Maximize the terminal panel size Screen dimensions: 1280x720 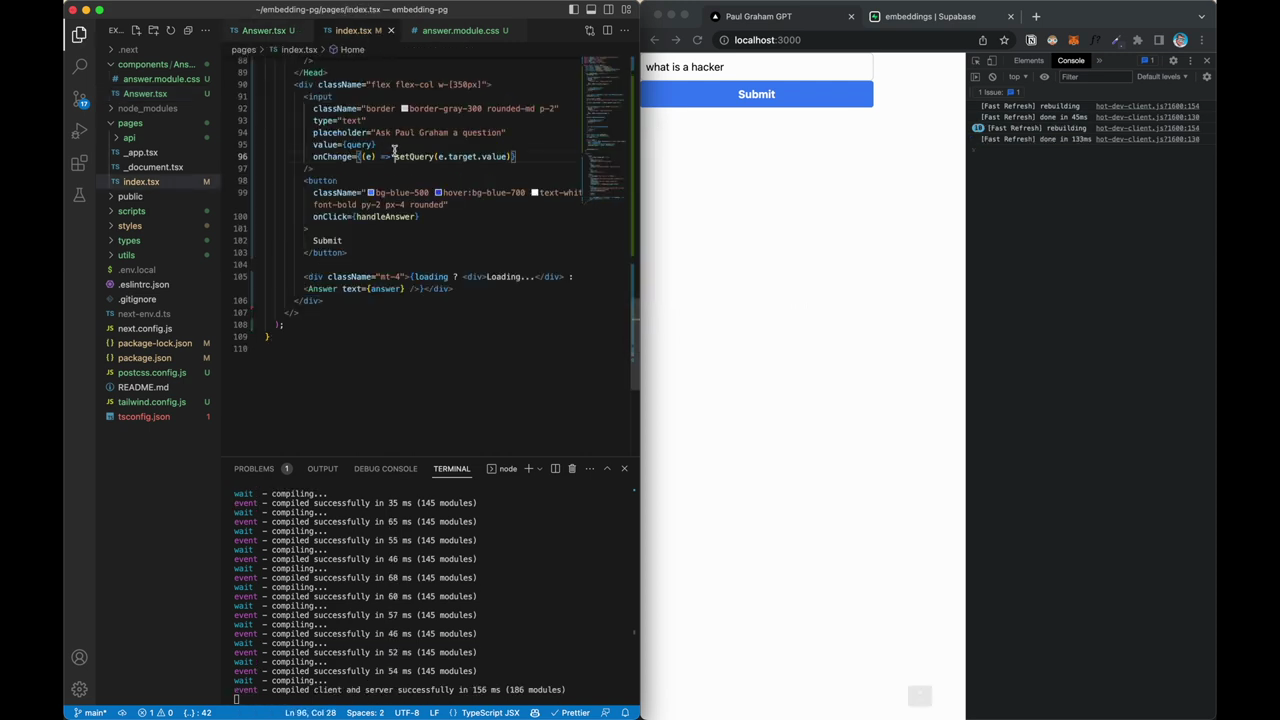tap(607, 468)
